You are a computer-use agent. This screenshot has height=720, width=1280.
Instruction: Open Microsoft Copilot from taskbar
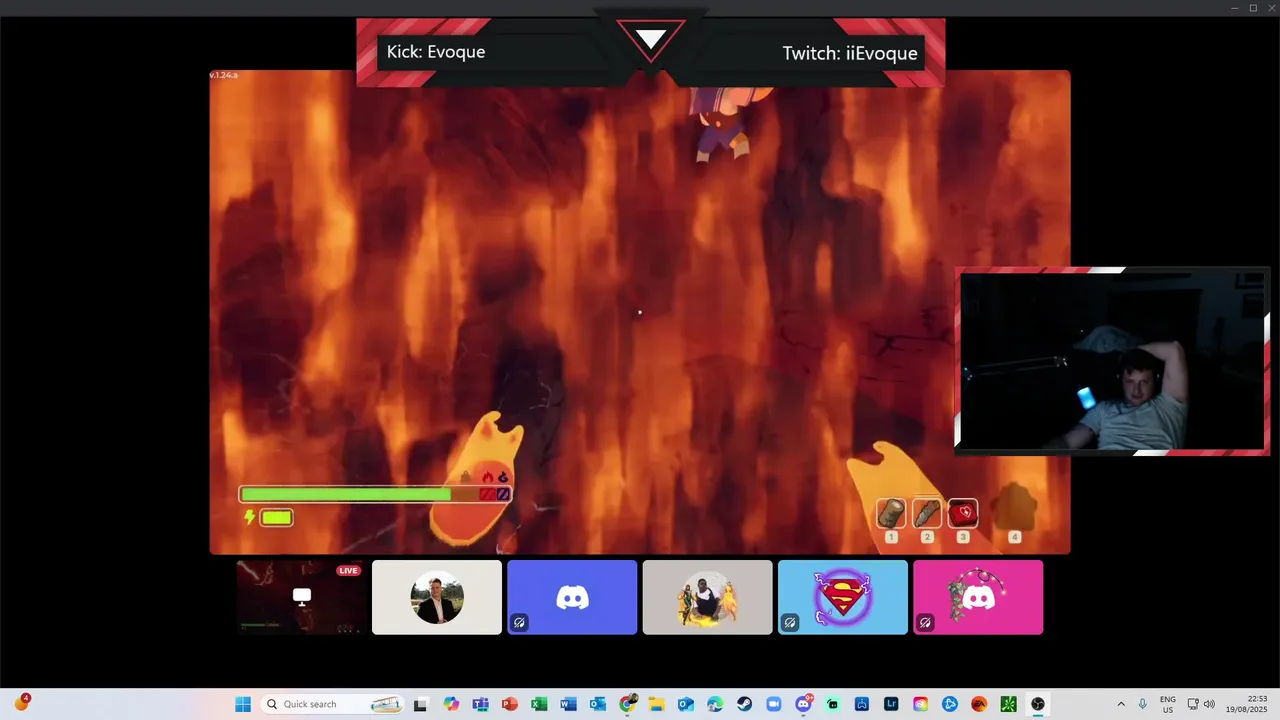[x=451, y=704]
